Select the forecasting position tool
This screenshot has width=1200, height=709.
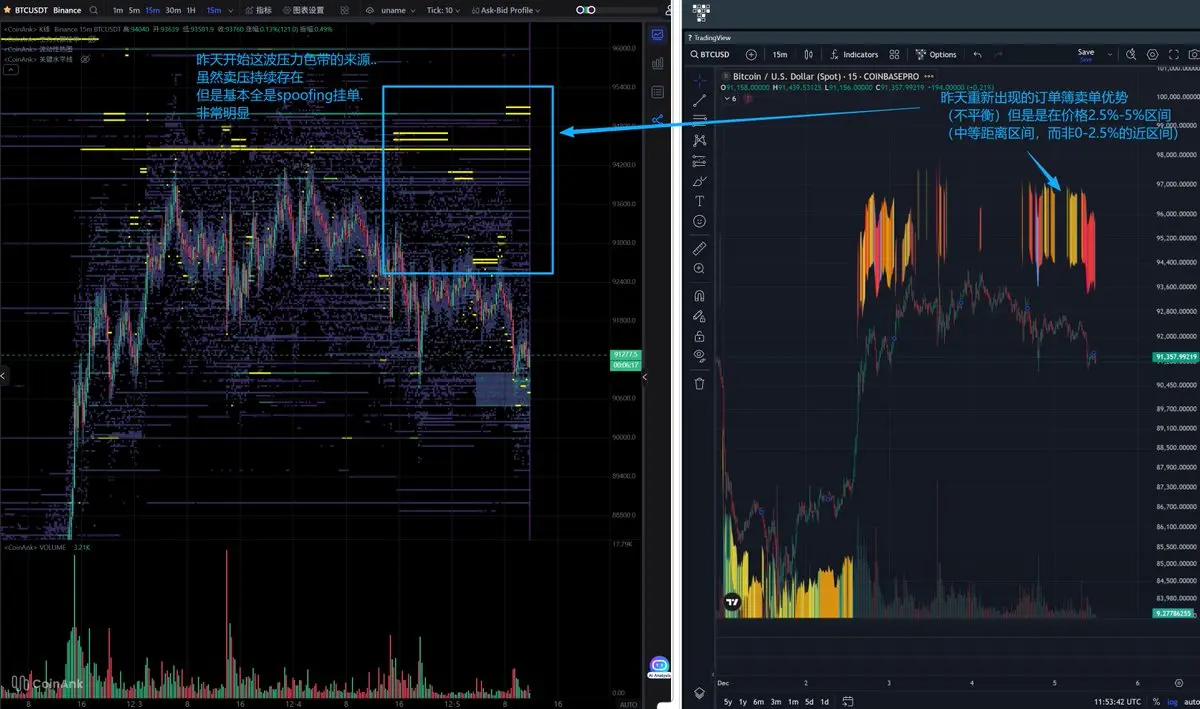click(699, 161)
